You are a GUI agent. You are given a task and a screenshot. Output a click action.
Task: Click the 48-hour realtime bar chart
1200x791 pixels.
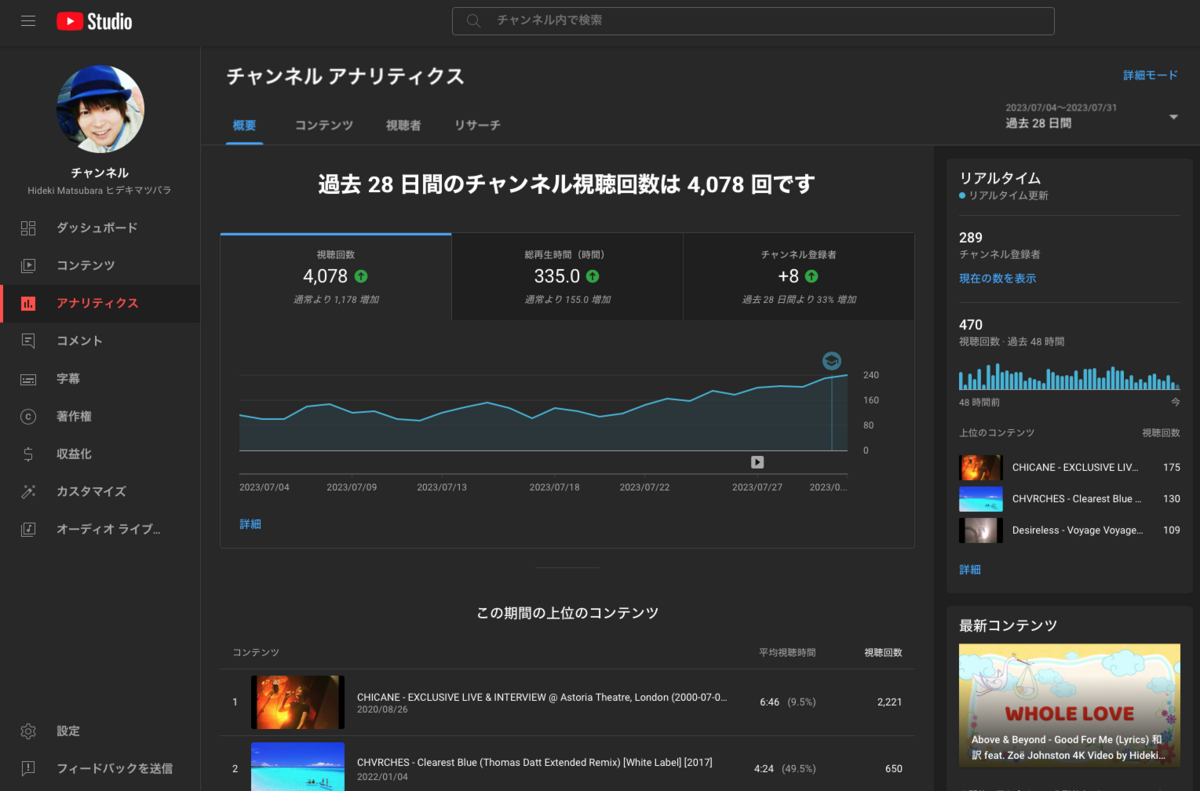click(1069, 376)
